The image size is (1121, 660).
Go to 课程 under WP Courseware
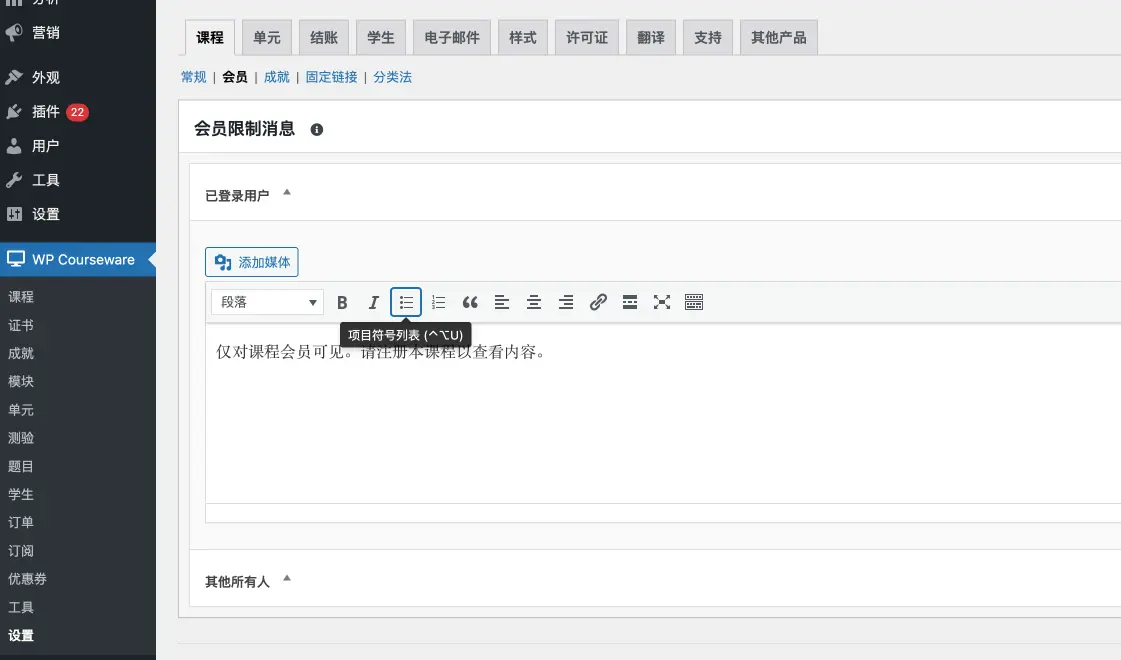click(21, 297)
